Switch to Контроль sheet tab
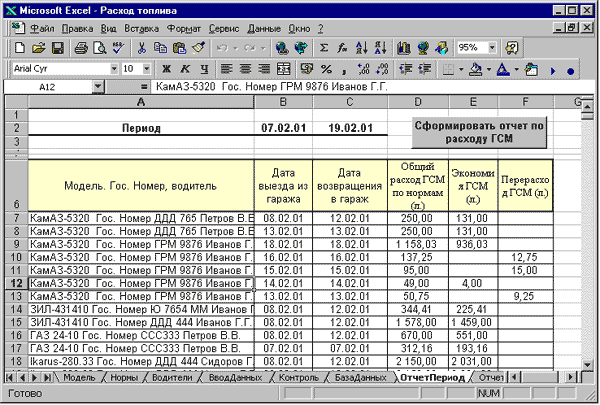Image resolution: width=600 pixels, height=405 pixels. pos(298,377)
